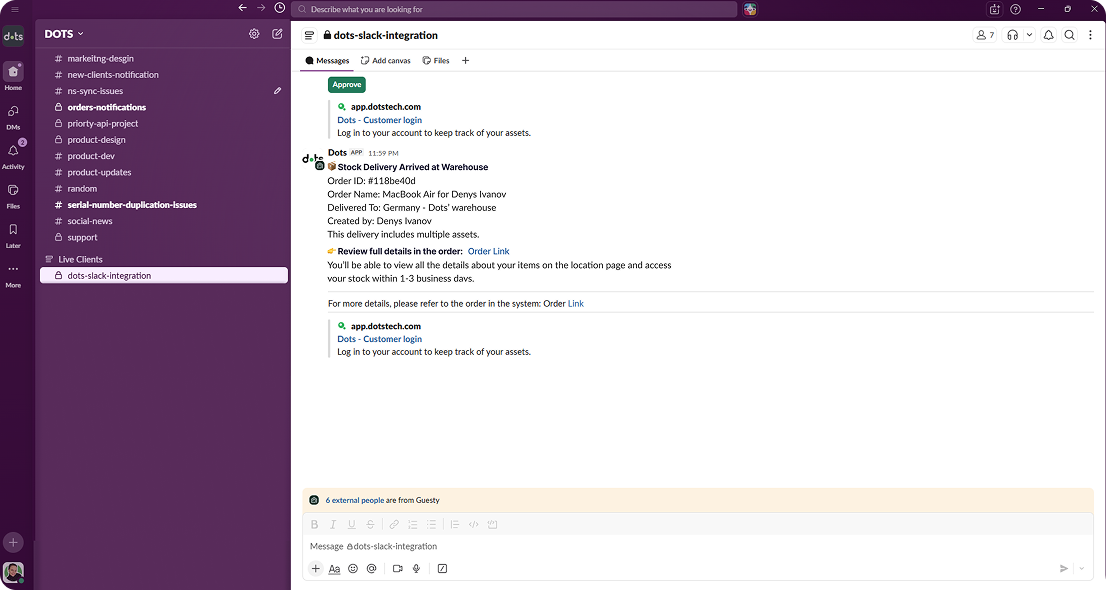Viewport: 1106px width, 590px height.
Task: Hide formatting toolbar with Aa icon
Action: pos(334,569)
